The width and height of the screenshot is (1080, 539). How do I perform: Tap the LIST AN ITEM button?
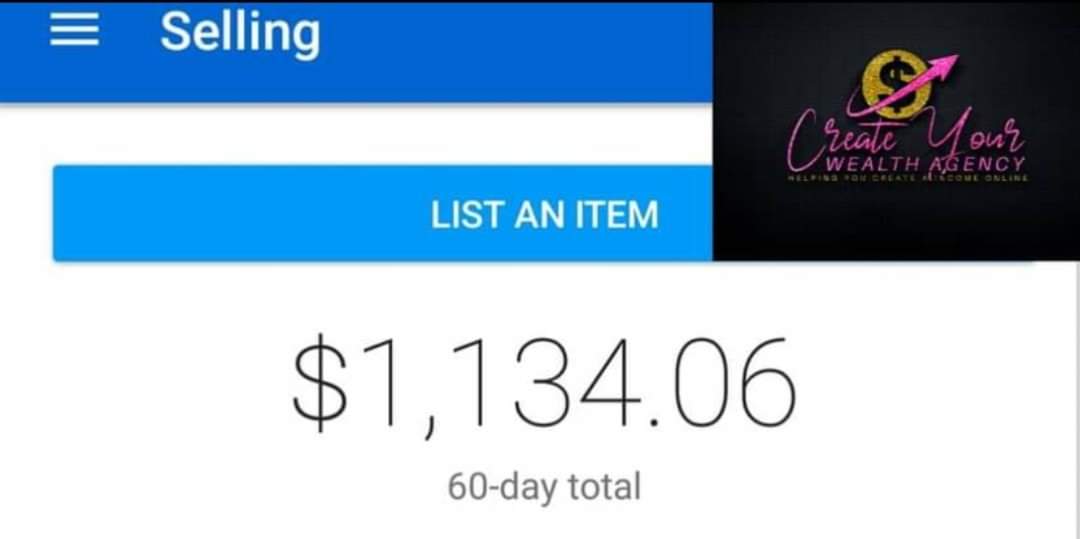pos(383,213)
